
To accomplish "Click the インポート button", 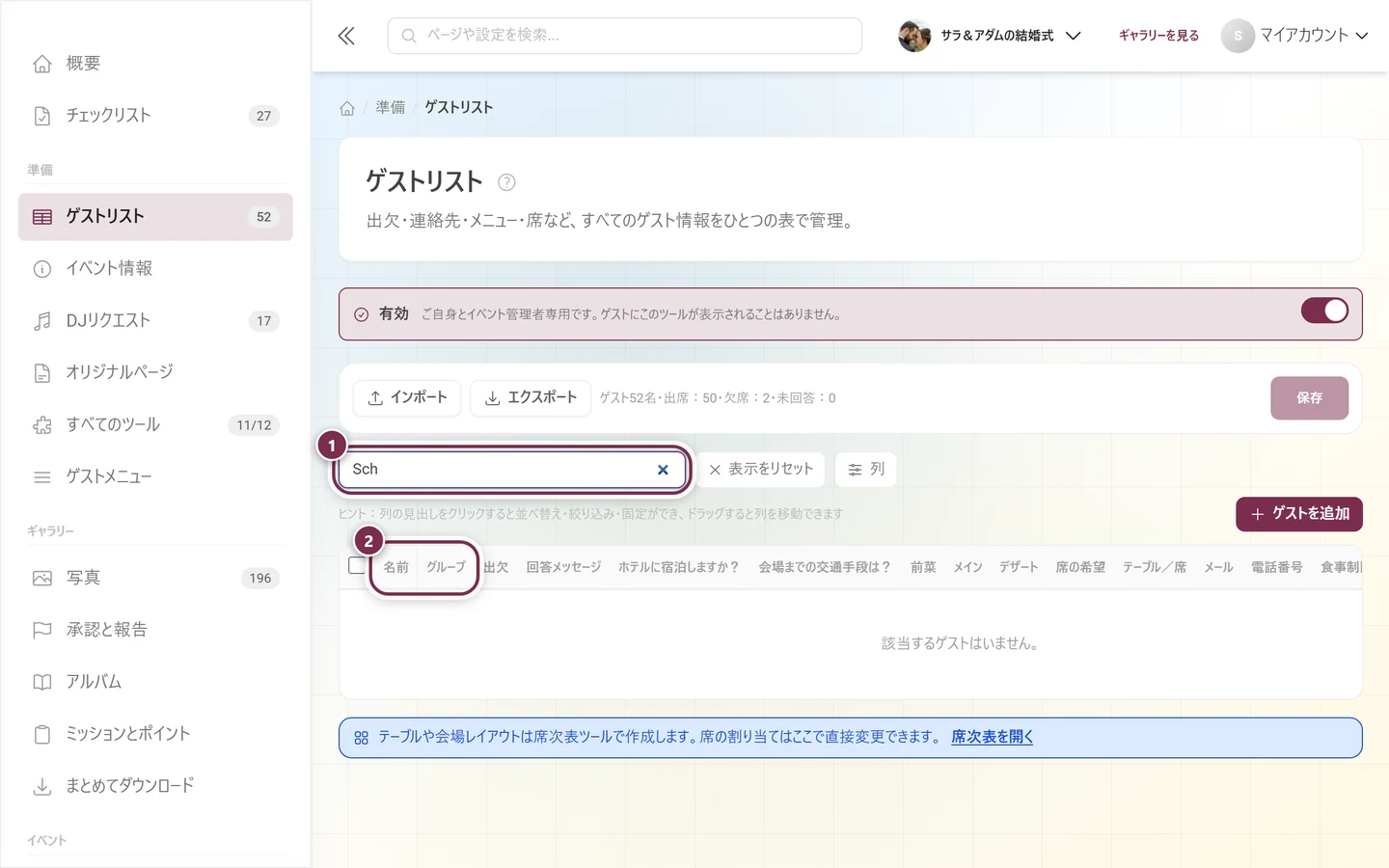I will coord(407,398).
